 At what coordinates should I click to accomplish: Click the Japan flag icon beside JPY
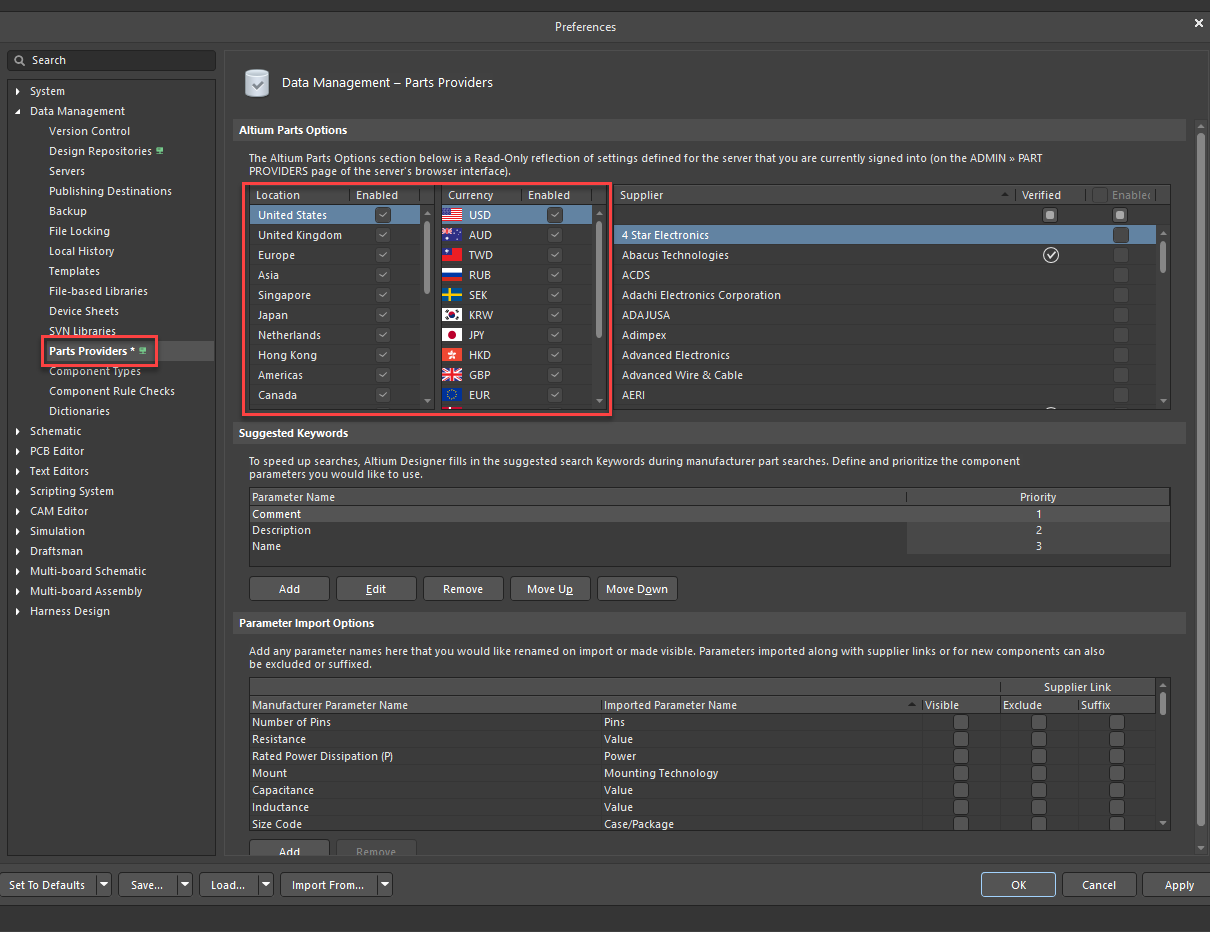452,335
